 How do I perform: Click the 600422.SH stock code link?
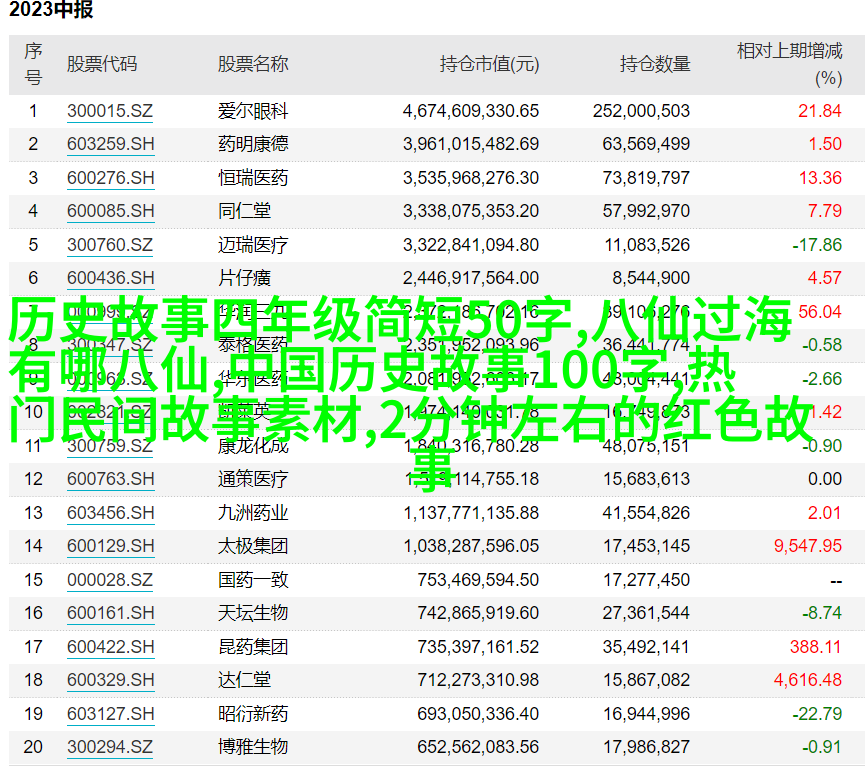[x=110, y=647]
